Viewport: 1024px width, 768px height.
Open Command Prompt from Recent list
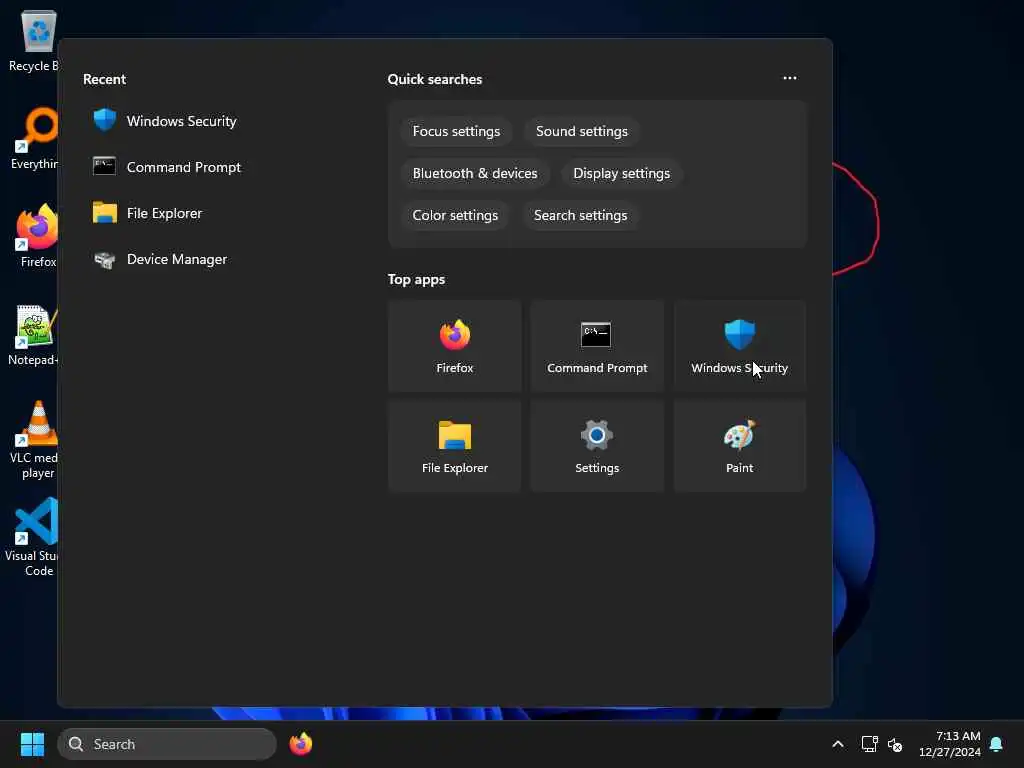pos(167,167)
